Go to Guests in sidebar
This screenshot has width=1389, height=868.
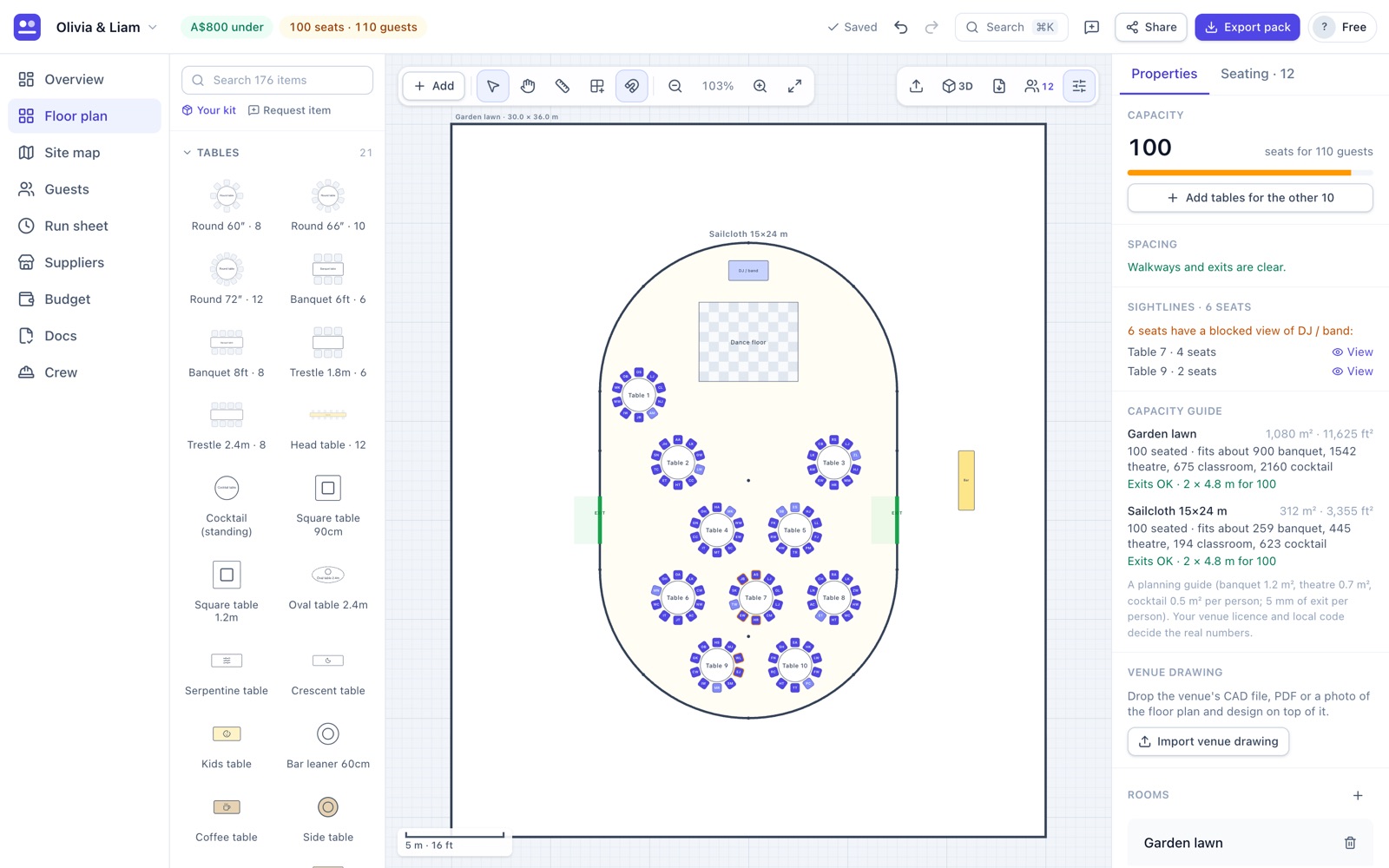pos(84,189)
